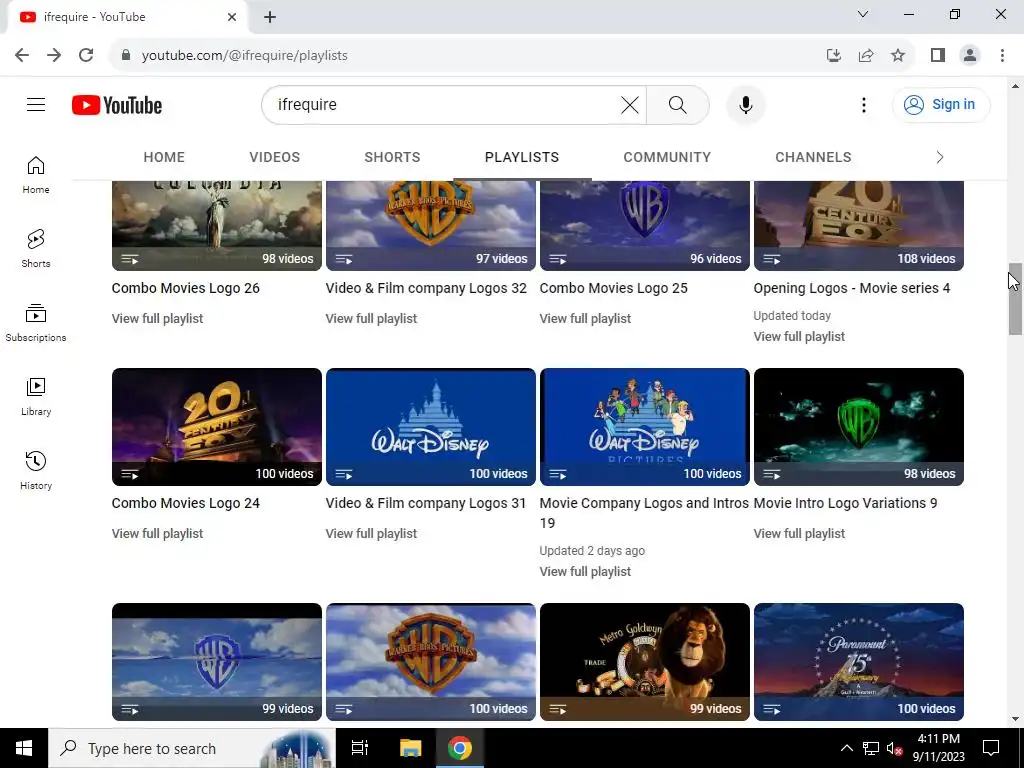Open the taskbar clock and date
1024x768 pixels.
coord(938,748)
